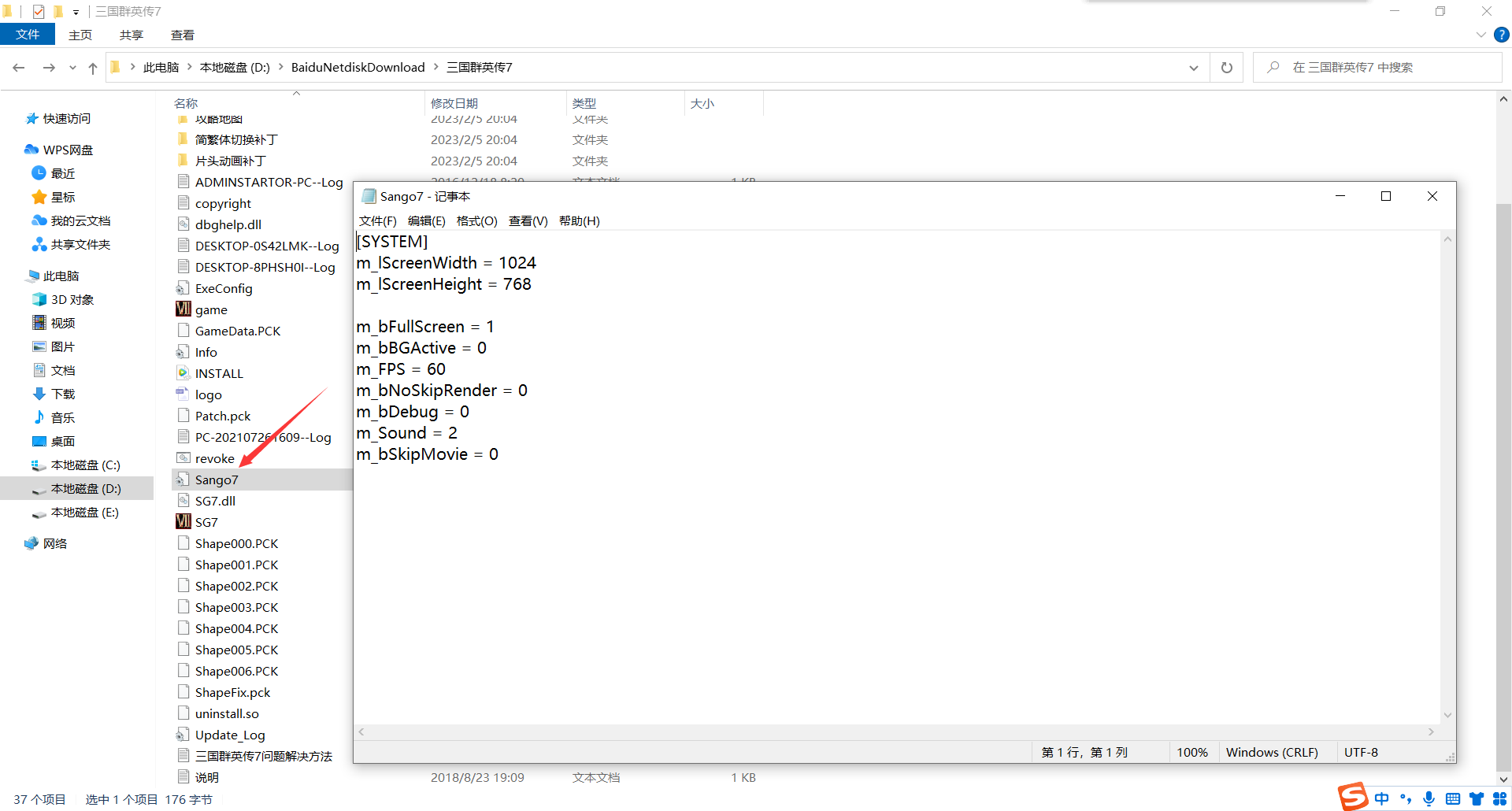Expand the Explorer ribbon chevron
The width and height of the screenshot is (1512, 811).
[x=1480, y=35]
